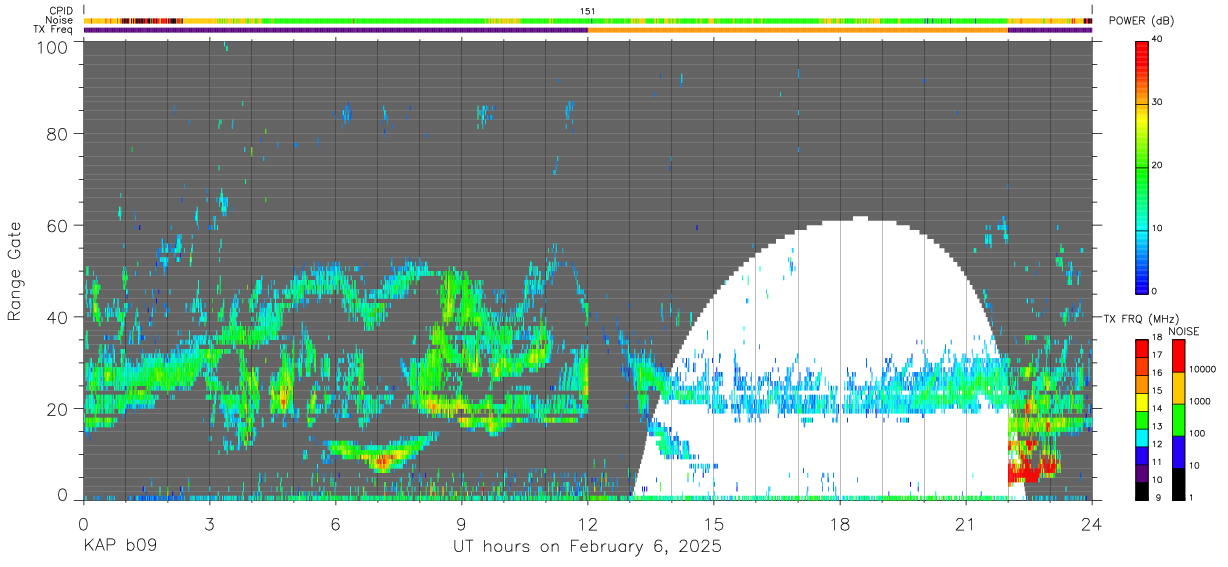
Task: Click the Noise row label at top left
Action: tap(59, 20)
